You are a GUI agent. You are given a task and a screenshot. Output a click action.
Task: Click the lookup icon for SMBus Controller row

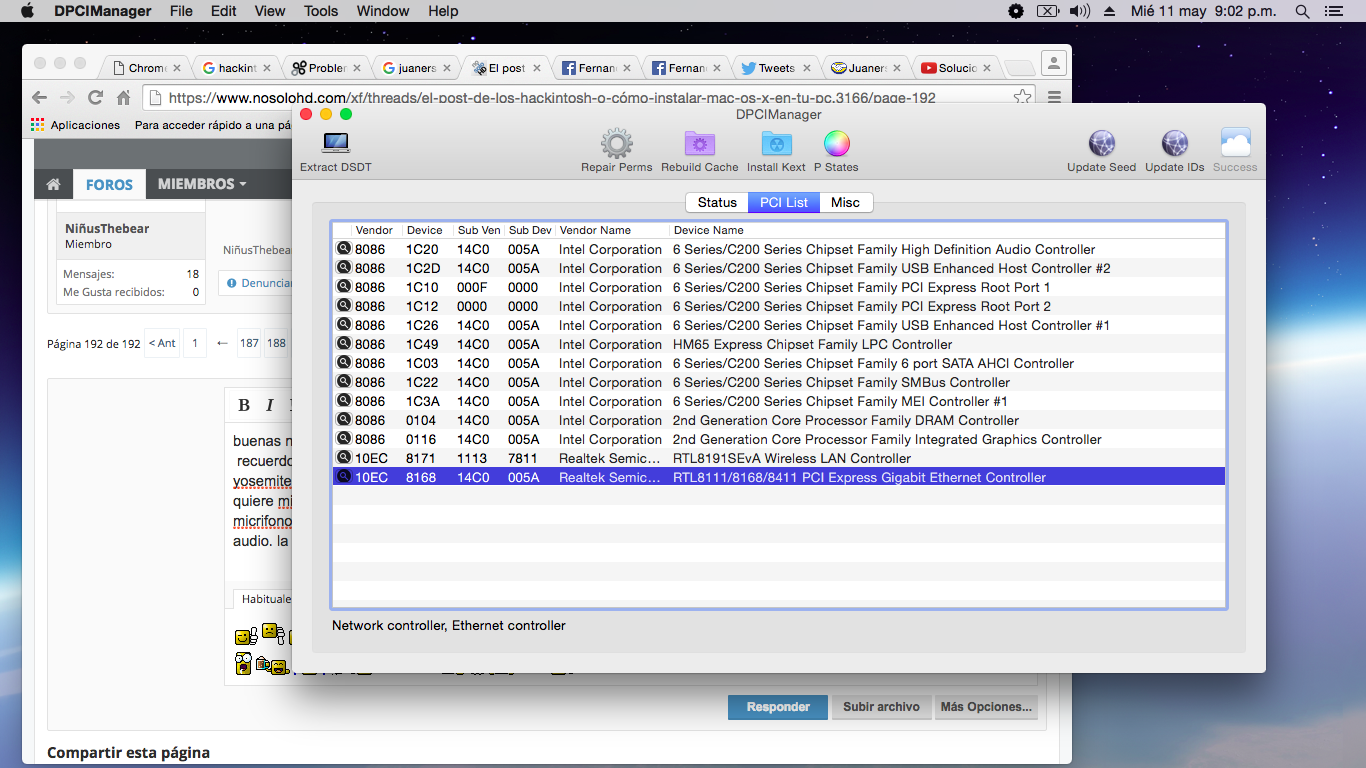point(344,382)
